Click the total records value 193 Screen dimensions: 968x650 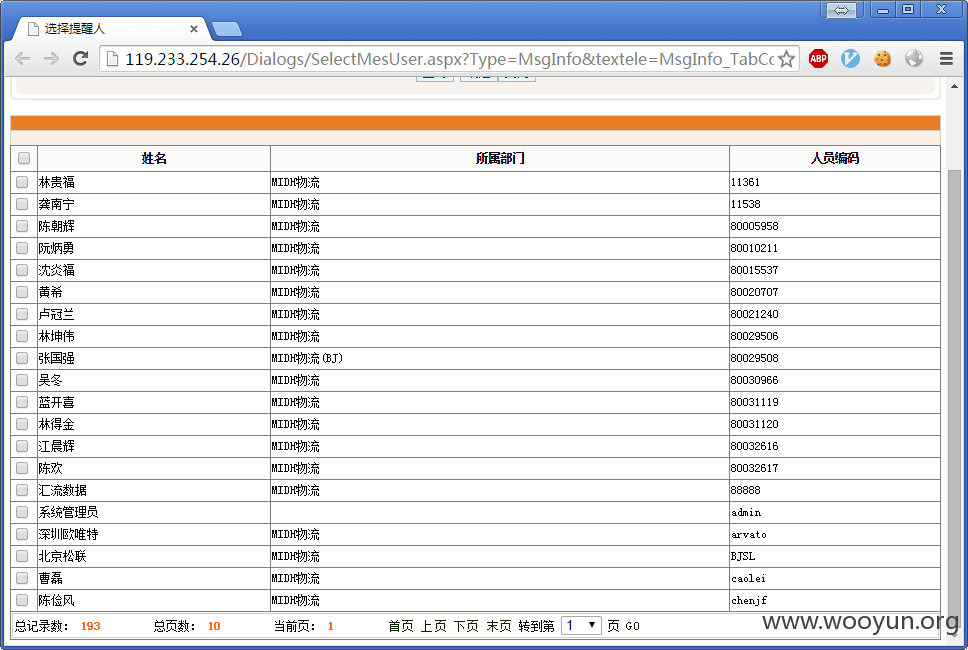[90, 626]
